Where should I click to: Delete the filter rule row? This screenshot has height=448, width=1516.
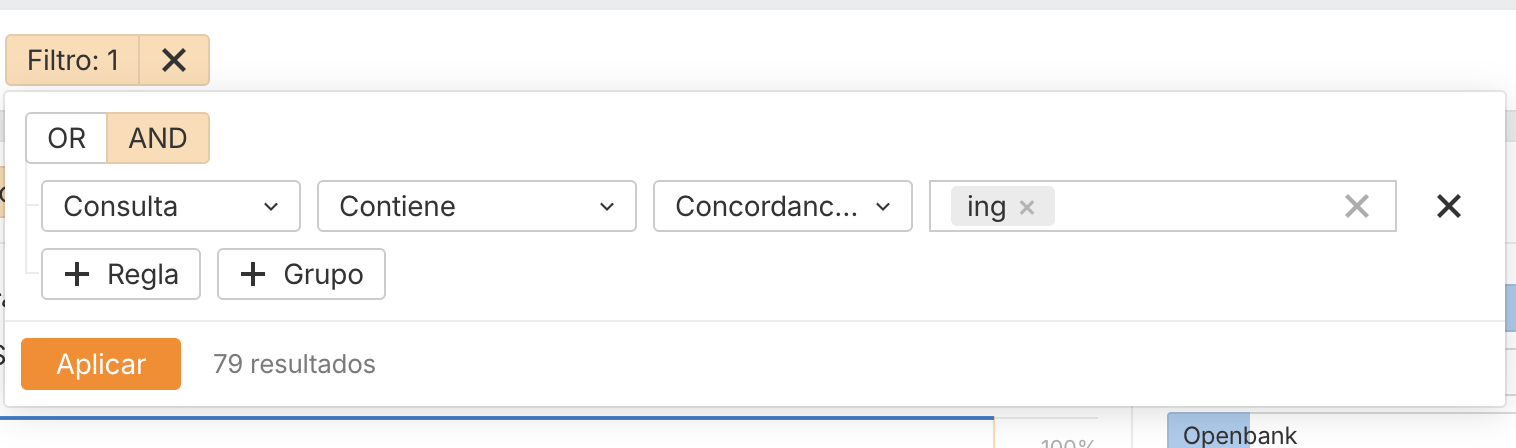coord(1448,206)
